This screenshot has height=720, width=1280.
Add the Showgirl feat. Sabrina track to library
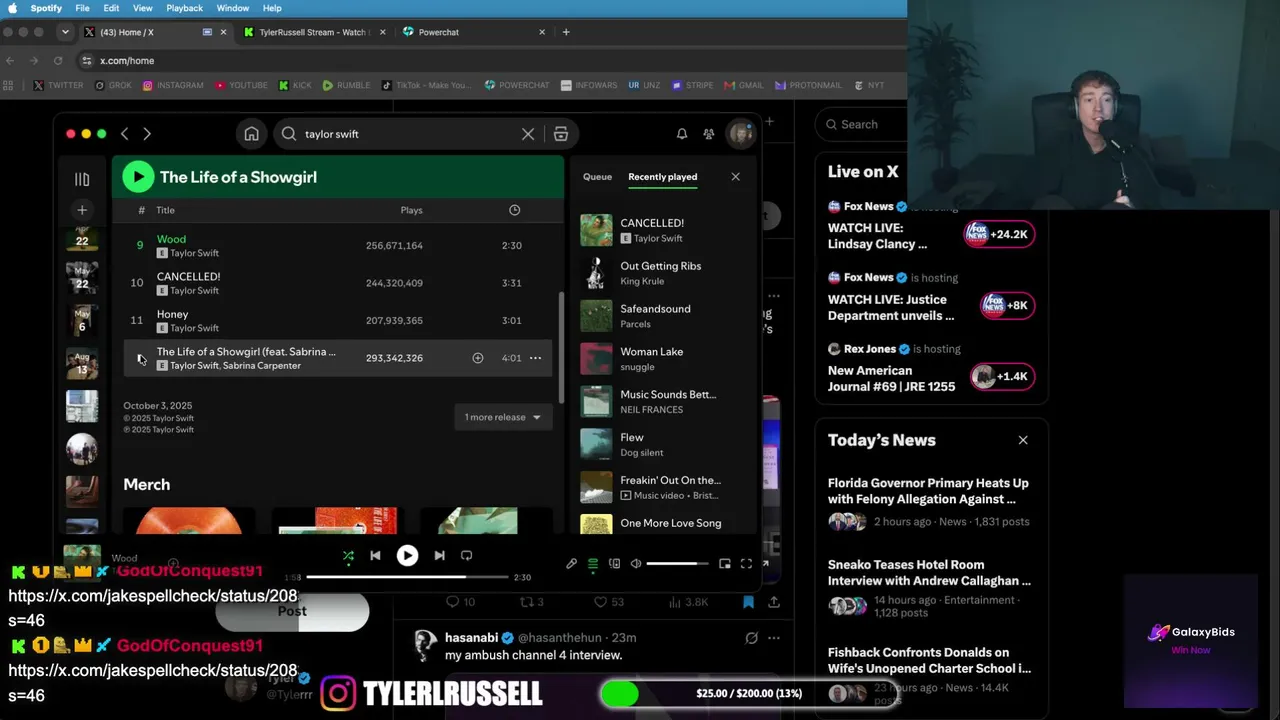[x=478, y=358]
